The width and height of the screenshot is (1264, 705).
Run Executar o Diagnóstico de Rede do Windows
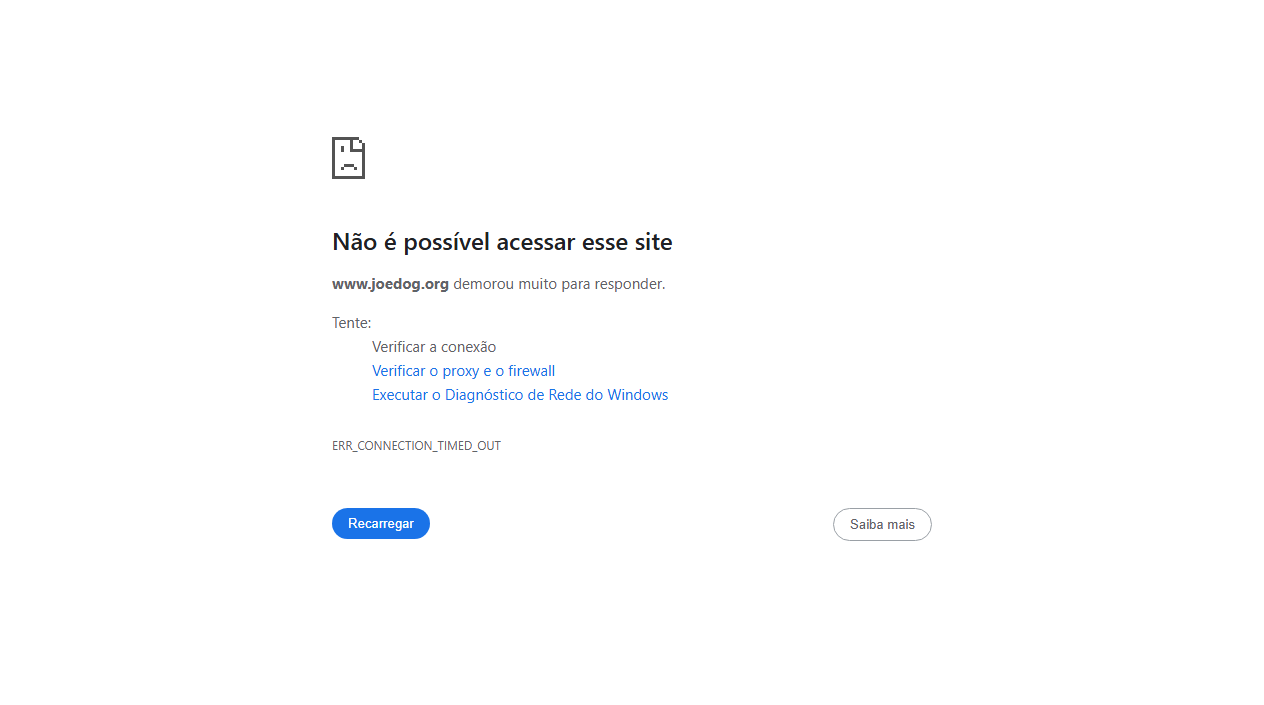tap(520, 395)
